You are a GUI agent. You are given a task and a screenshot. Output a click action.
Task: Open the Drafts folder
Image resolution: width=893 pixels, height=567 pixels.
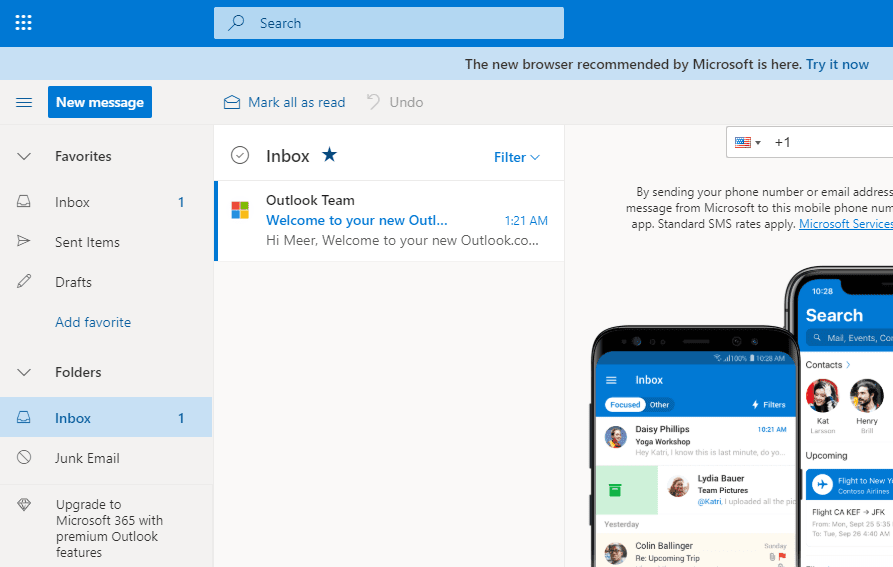click(106, 282)
